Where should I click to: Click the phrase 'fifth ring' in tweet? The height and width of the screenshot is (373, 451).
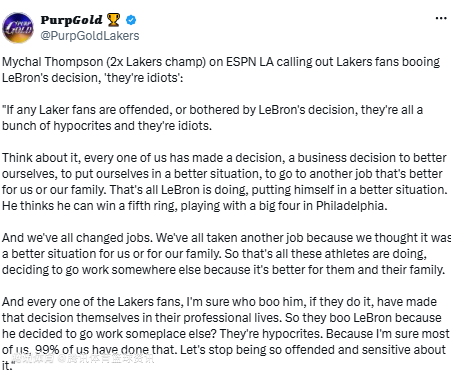[x=151, y=206]
